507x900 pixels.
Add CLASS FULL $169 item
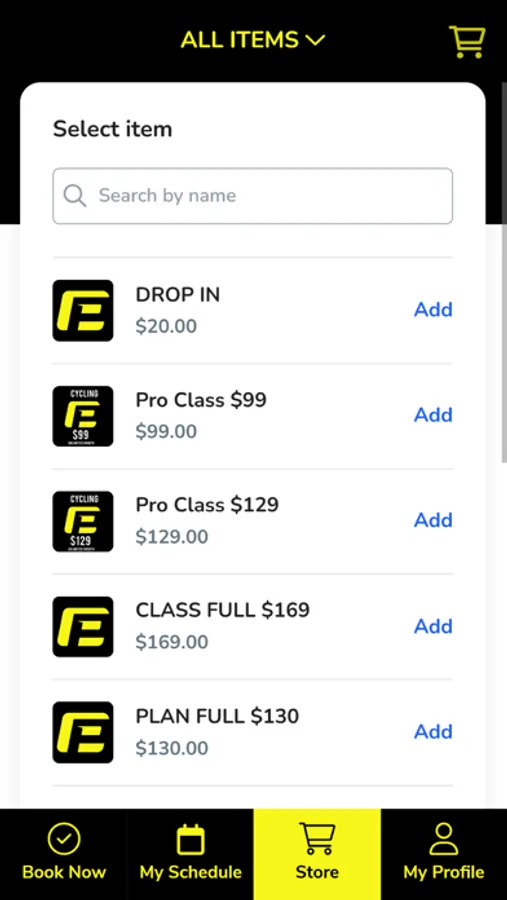click(x=434, y=626)
